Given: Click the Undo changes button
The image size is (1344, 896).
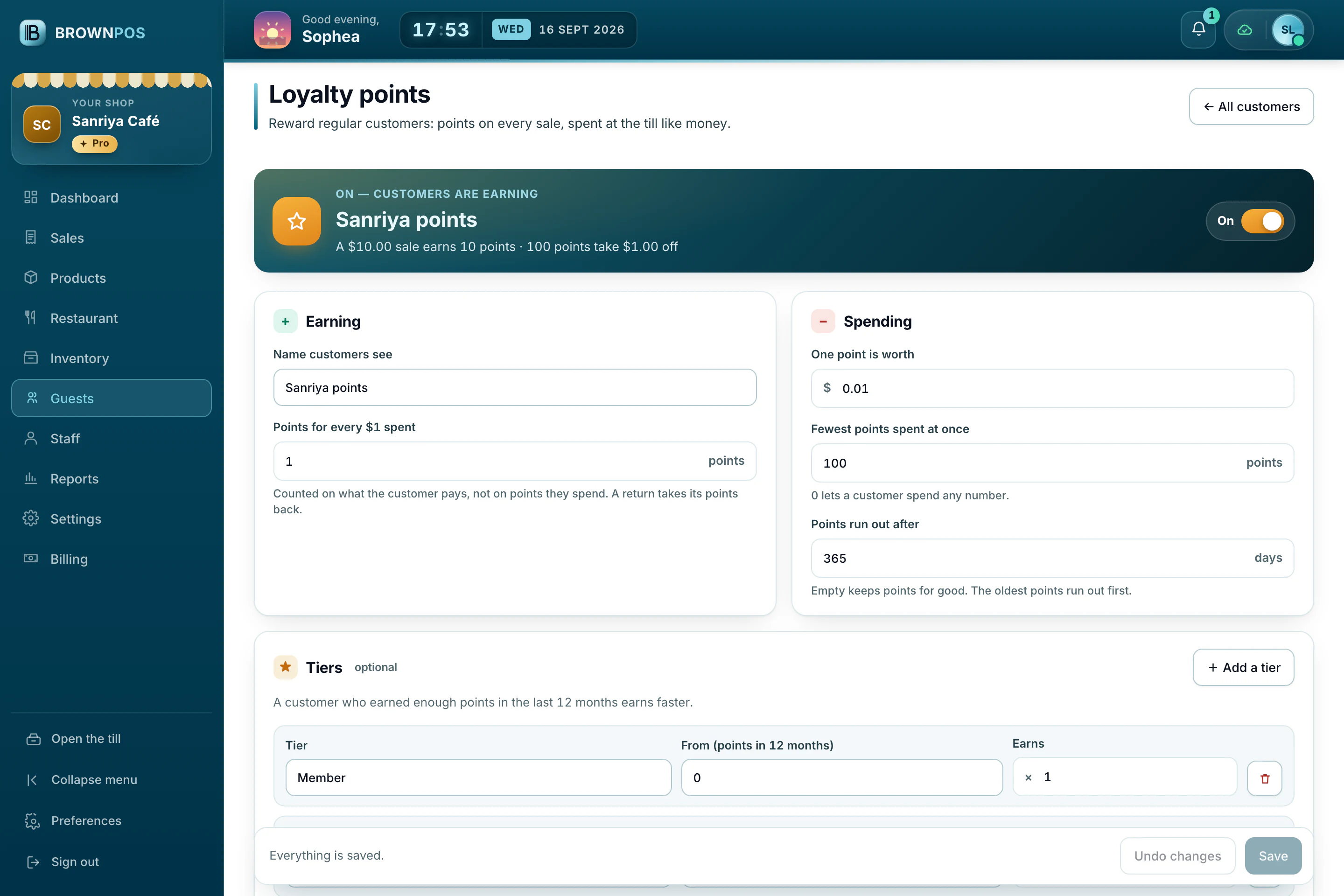Looking at the screenshot, I should 1177,856.
